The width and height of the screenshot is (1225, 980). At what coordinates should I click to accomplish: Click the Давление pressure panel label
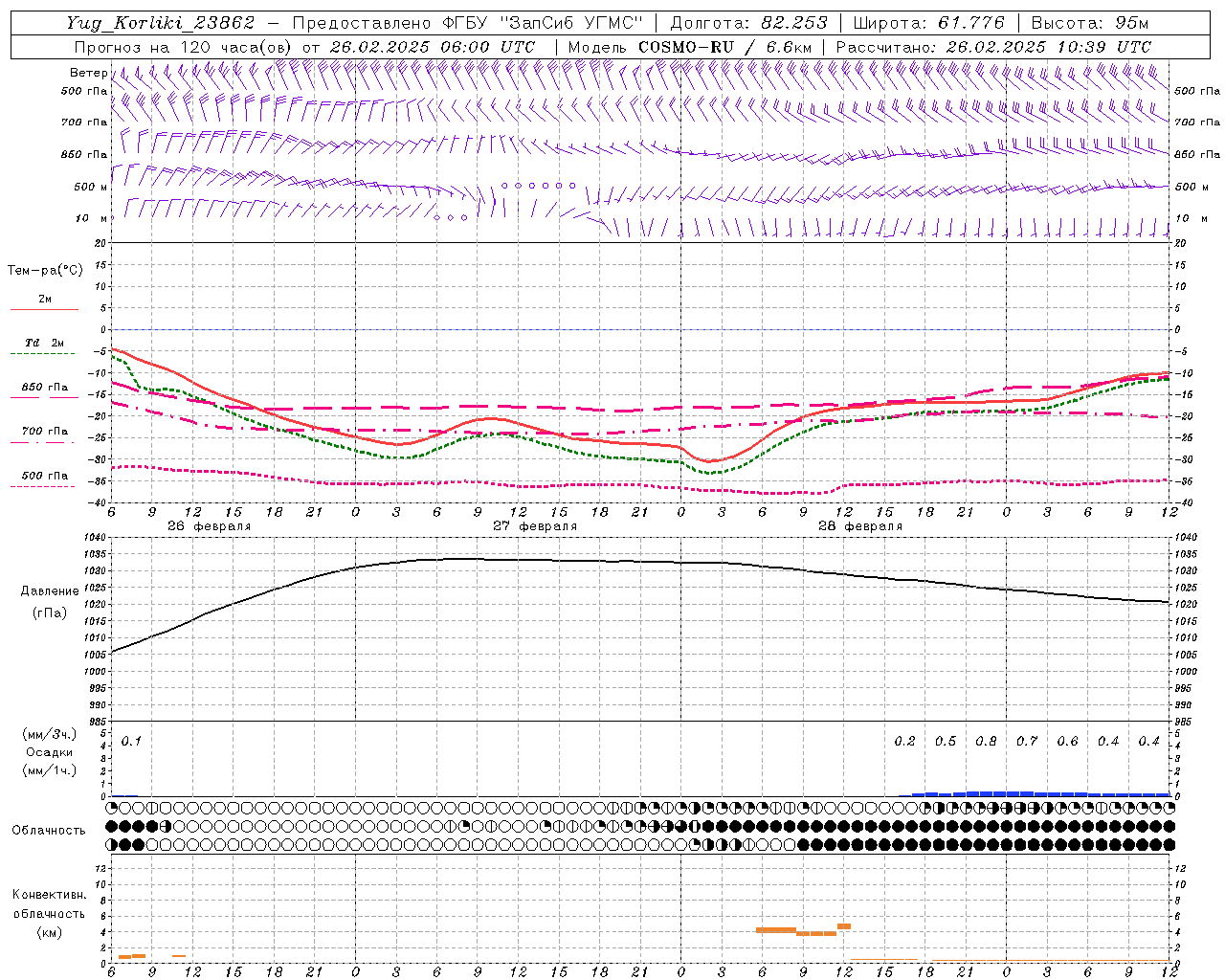point(50,591)
